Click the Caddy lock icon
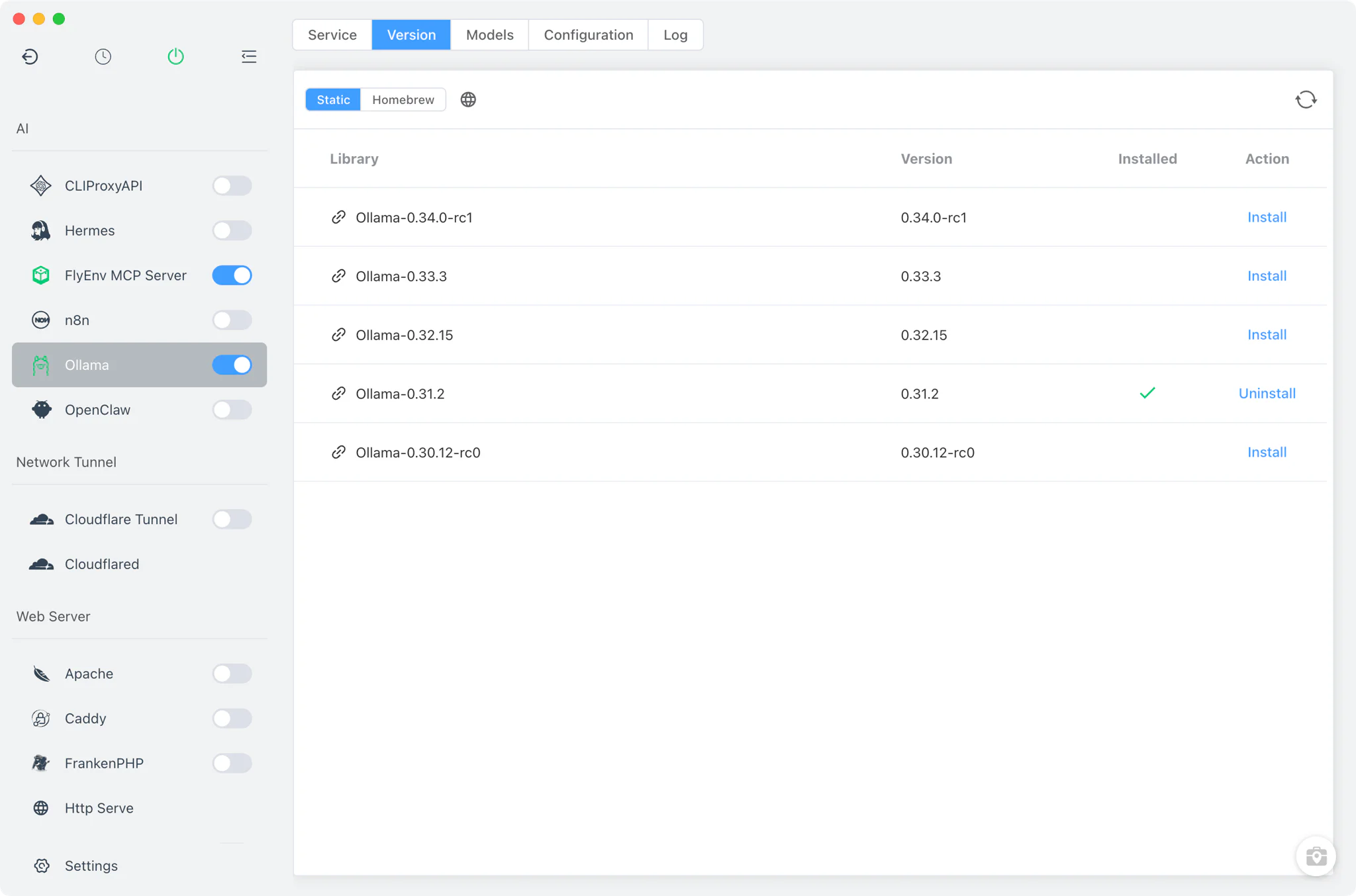This screenshot has height=896, width=1356. (x=41, y=719)
